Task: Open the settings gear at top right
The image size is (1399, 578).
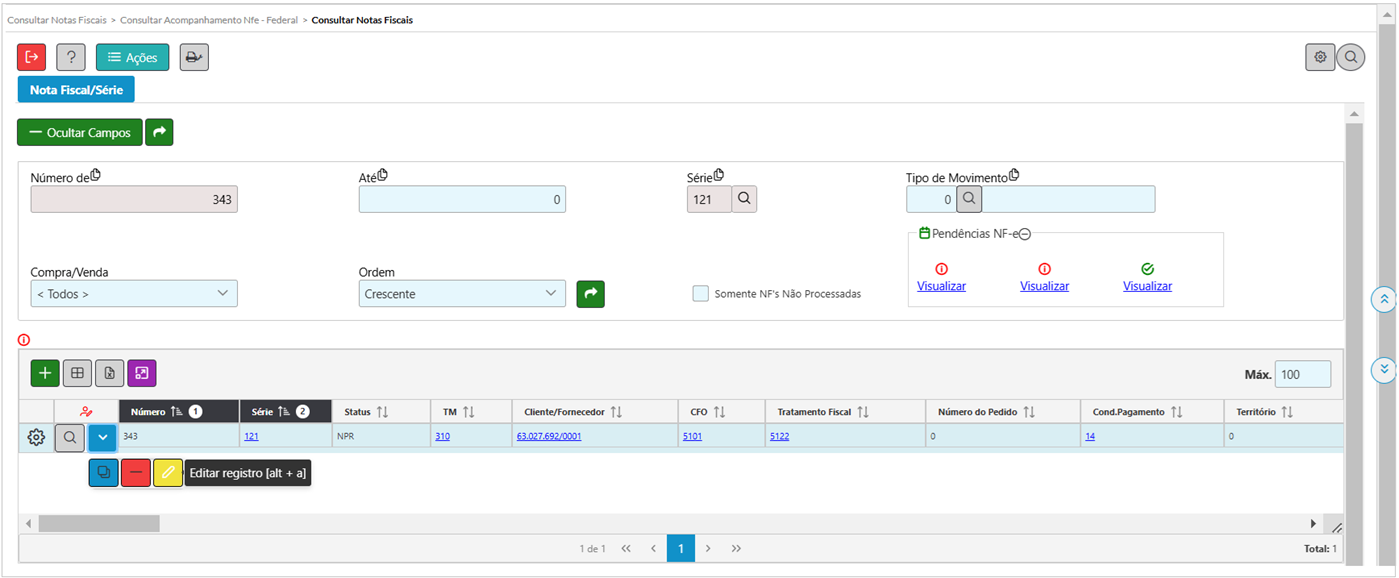Action: coord(1320,57)
